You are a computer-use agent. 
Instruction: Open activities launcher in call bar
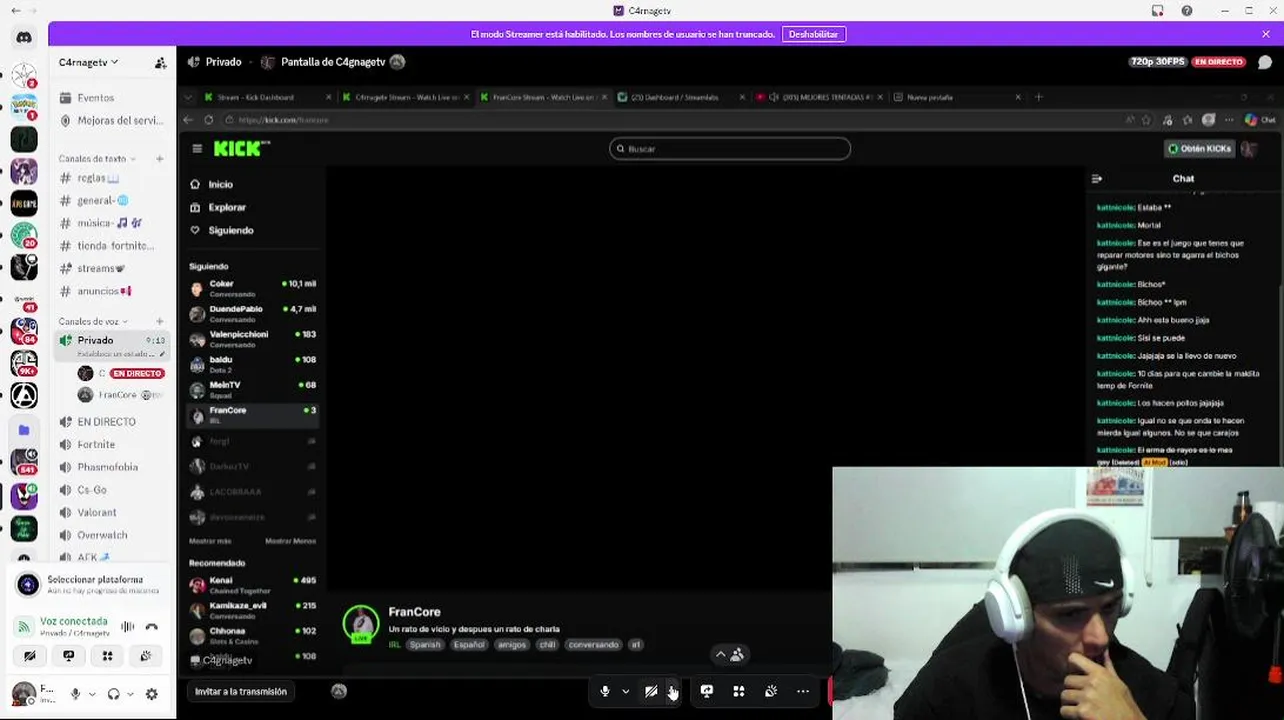(739, 691)
